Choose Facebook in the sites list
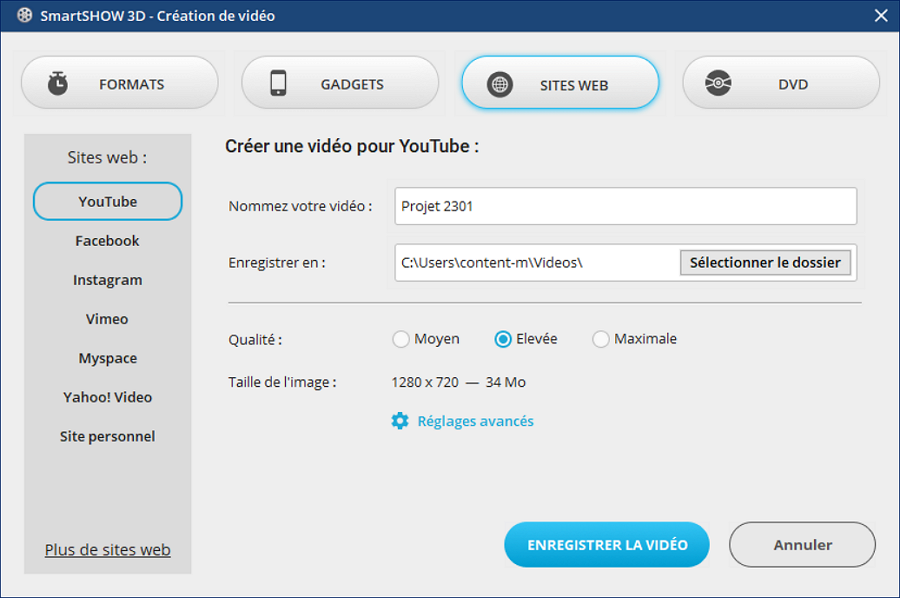This screenshot has width=900, height=598. pos(107,240)
